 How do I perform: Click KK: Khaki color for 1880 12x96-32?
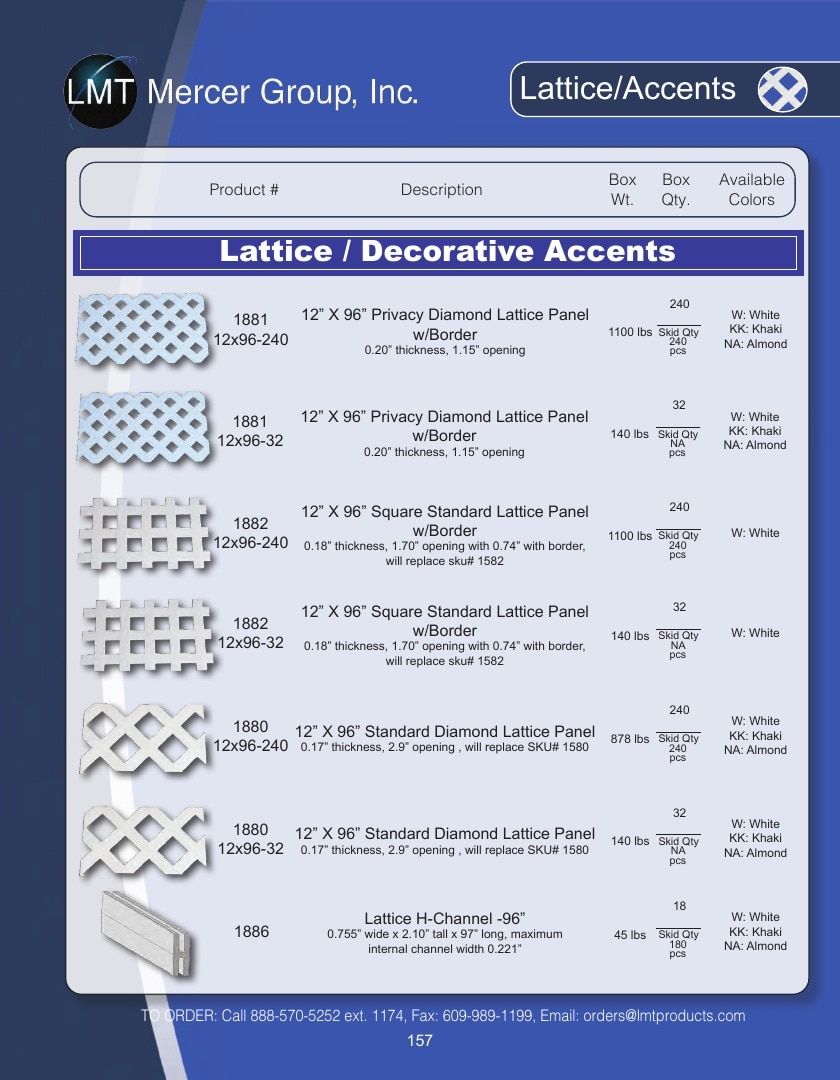point(755,838)
